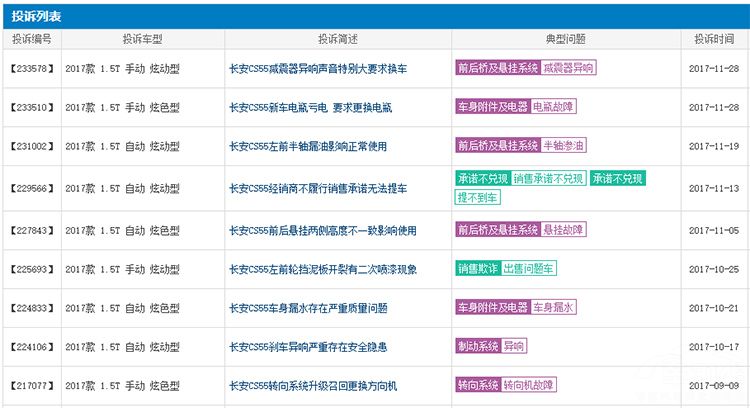Click the 提不到车 tag
The width and height of the screenshot is (750, 408).
pyautogui.click(x=478, y=198)
